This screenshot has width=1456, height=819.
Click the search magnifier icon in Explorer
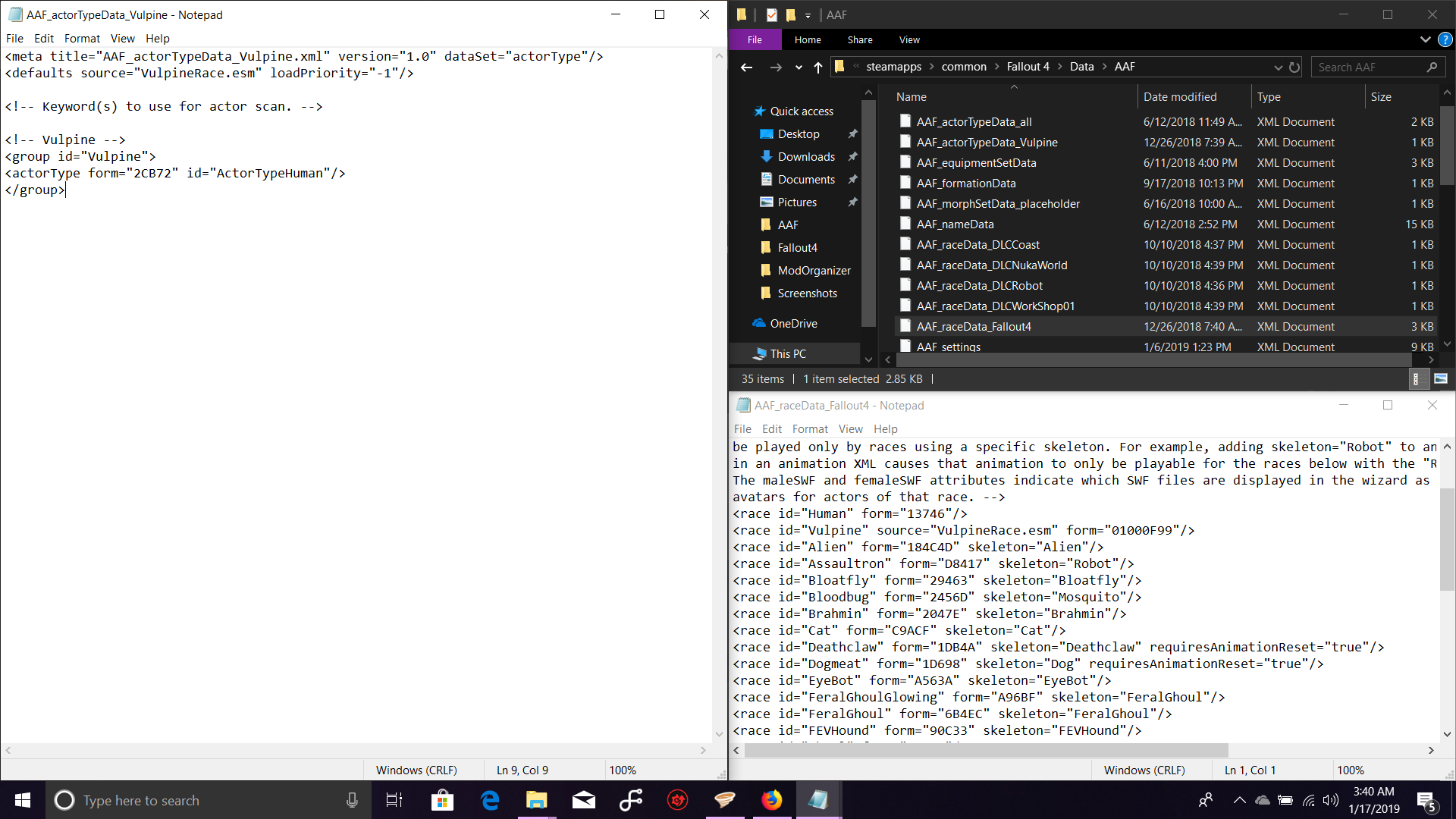click(1432, 67)
